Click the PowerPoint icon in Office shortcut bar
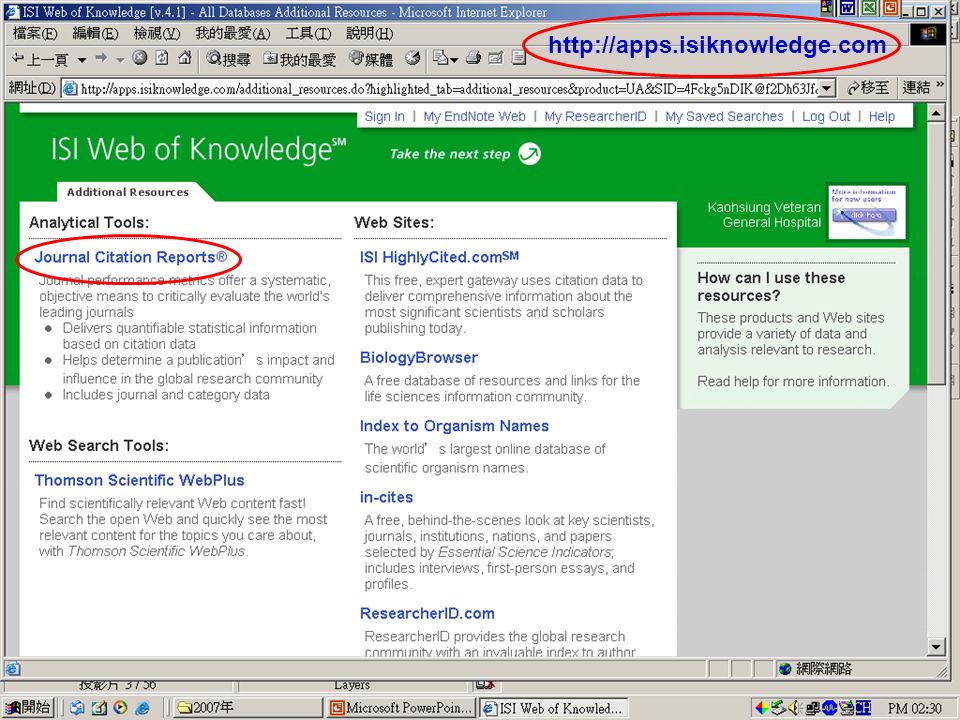Viewport: 960px width, 720px height. tap(891, 7)
